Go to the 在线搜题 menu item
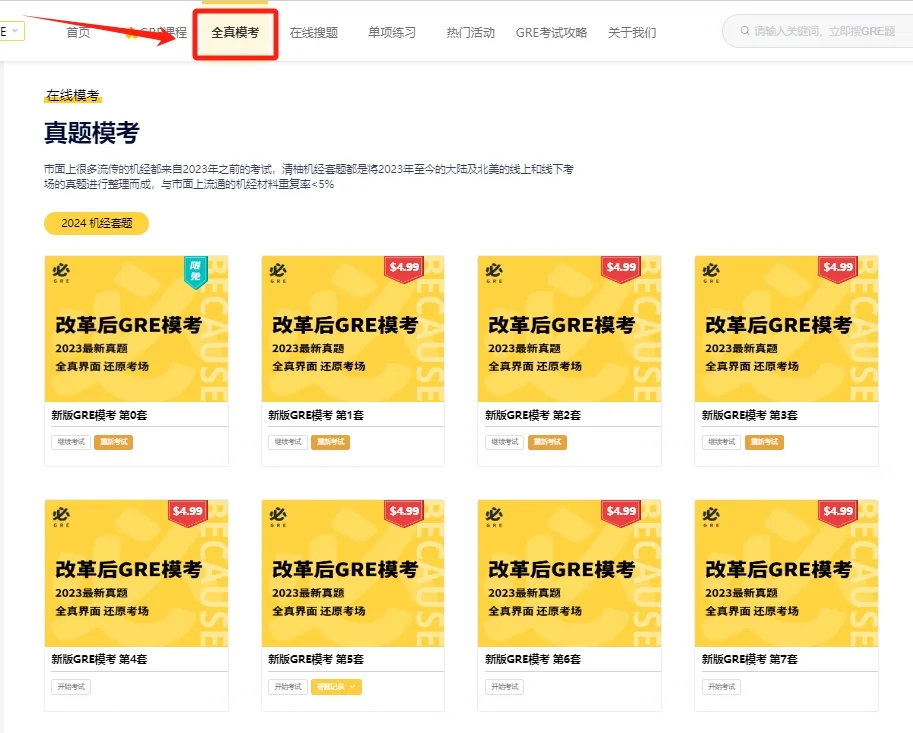The width and height of the screenshot is (913, 733). (x=313, y=33)
